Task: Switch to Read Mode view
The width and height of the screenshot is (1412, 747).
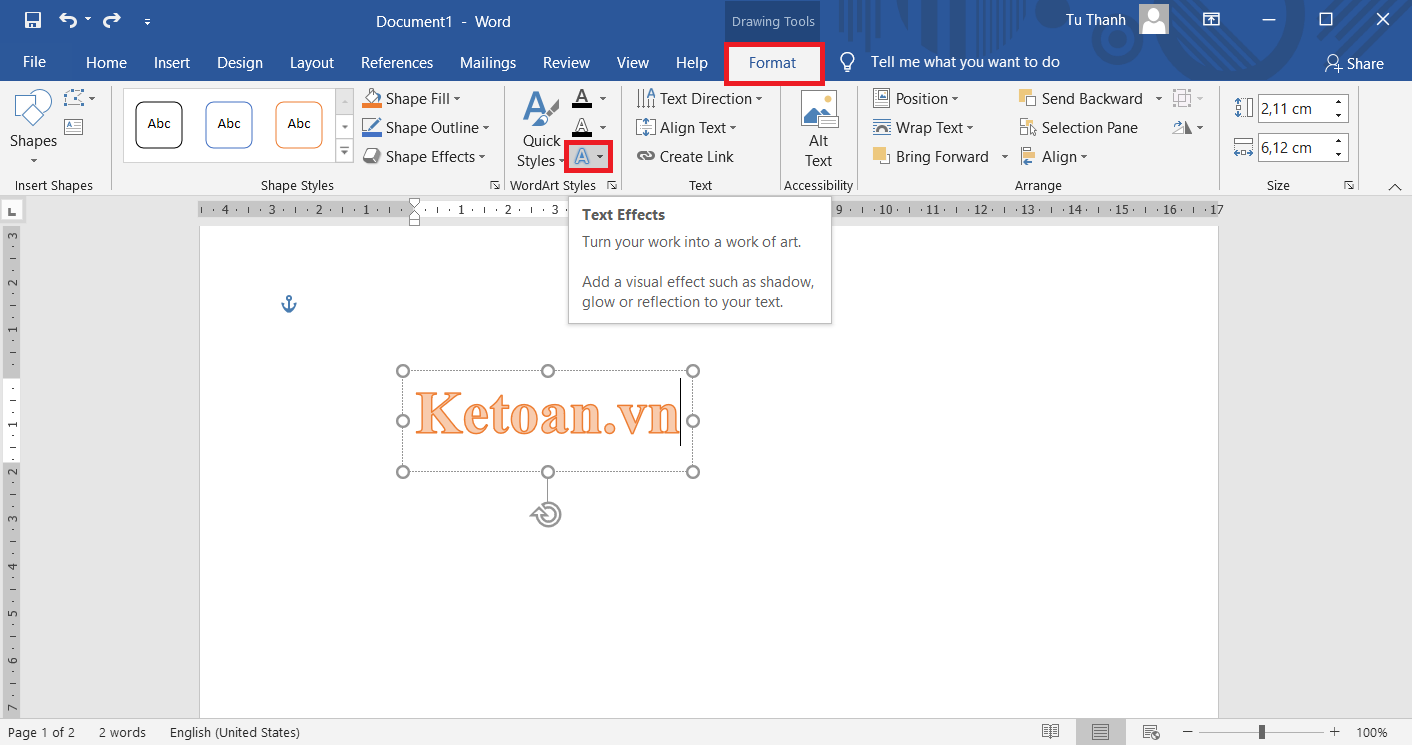Action: (x=1050, y=732)
